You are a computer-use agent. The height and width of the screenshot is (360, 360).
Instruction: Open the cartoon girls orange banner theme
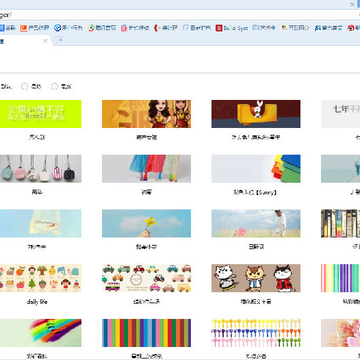146,114
